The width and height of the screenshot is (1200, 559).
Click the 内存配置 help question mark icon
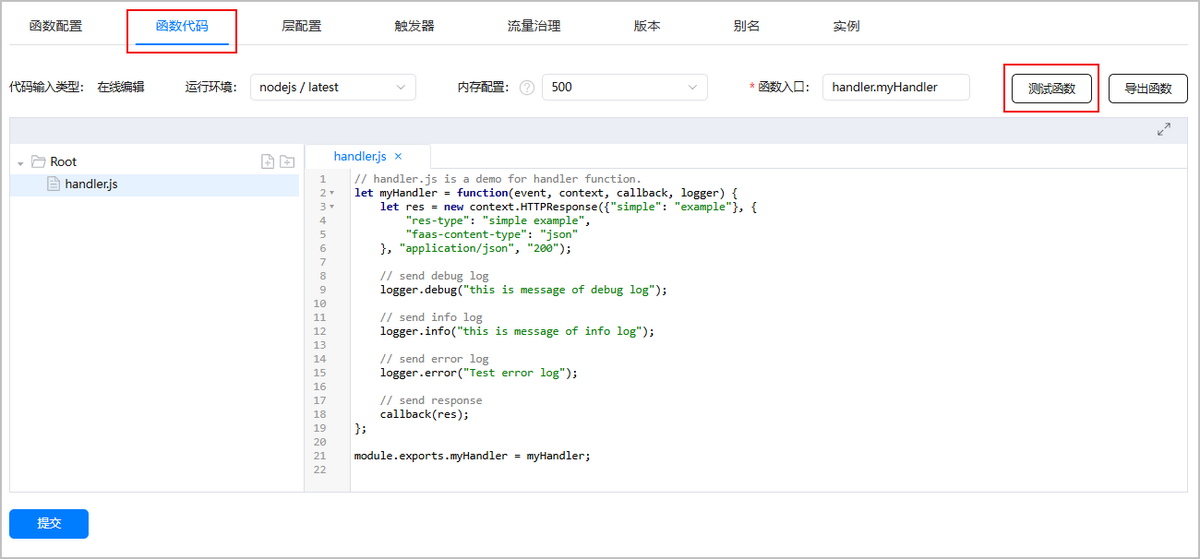(527, 88)
